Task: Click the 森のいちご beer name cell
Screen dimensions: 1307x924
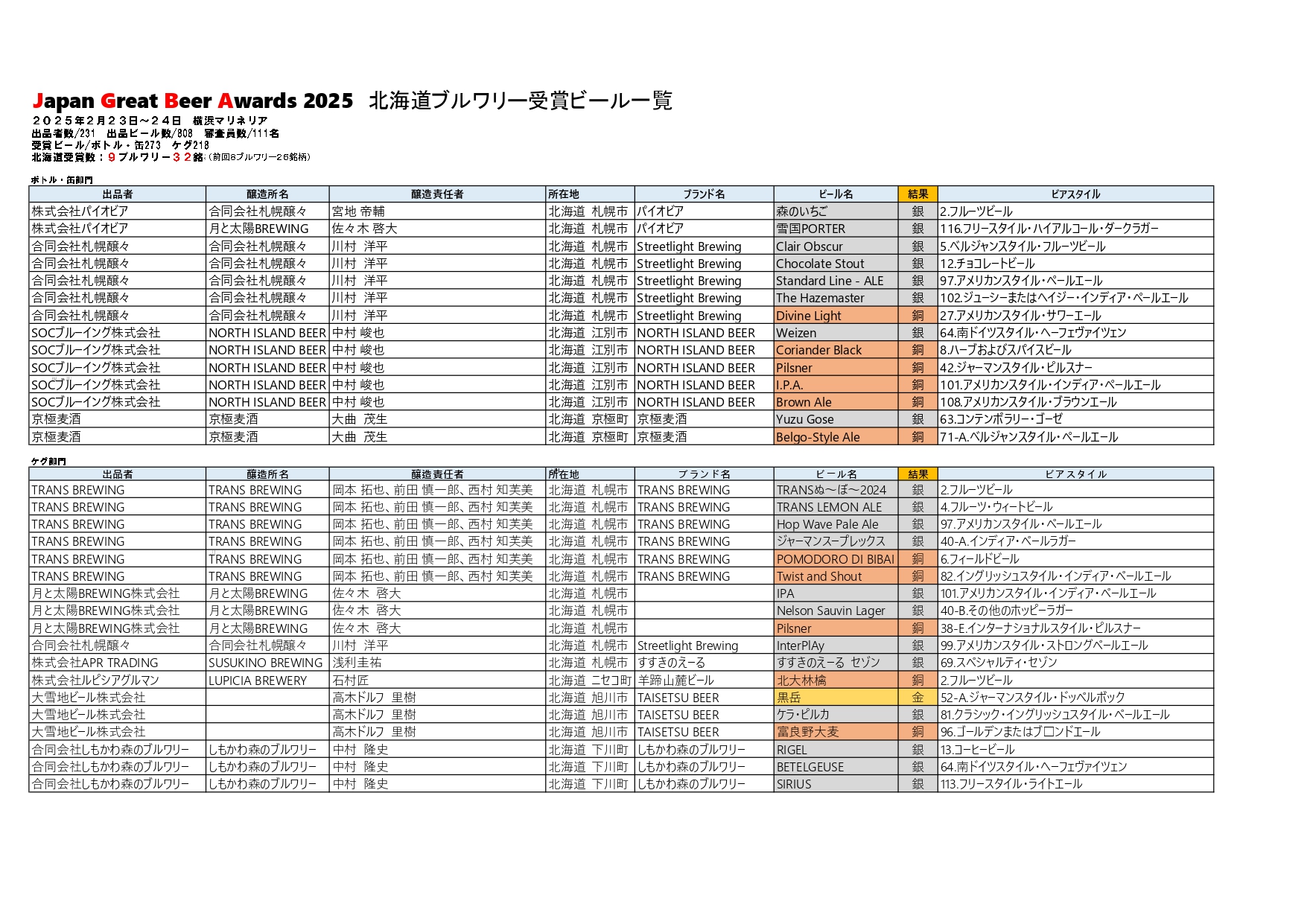Action: (836, 211)
